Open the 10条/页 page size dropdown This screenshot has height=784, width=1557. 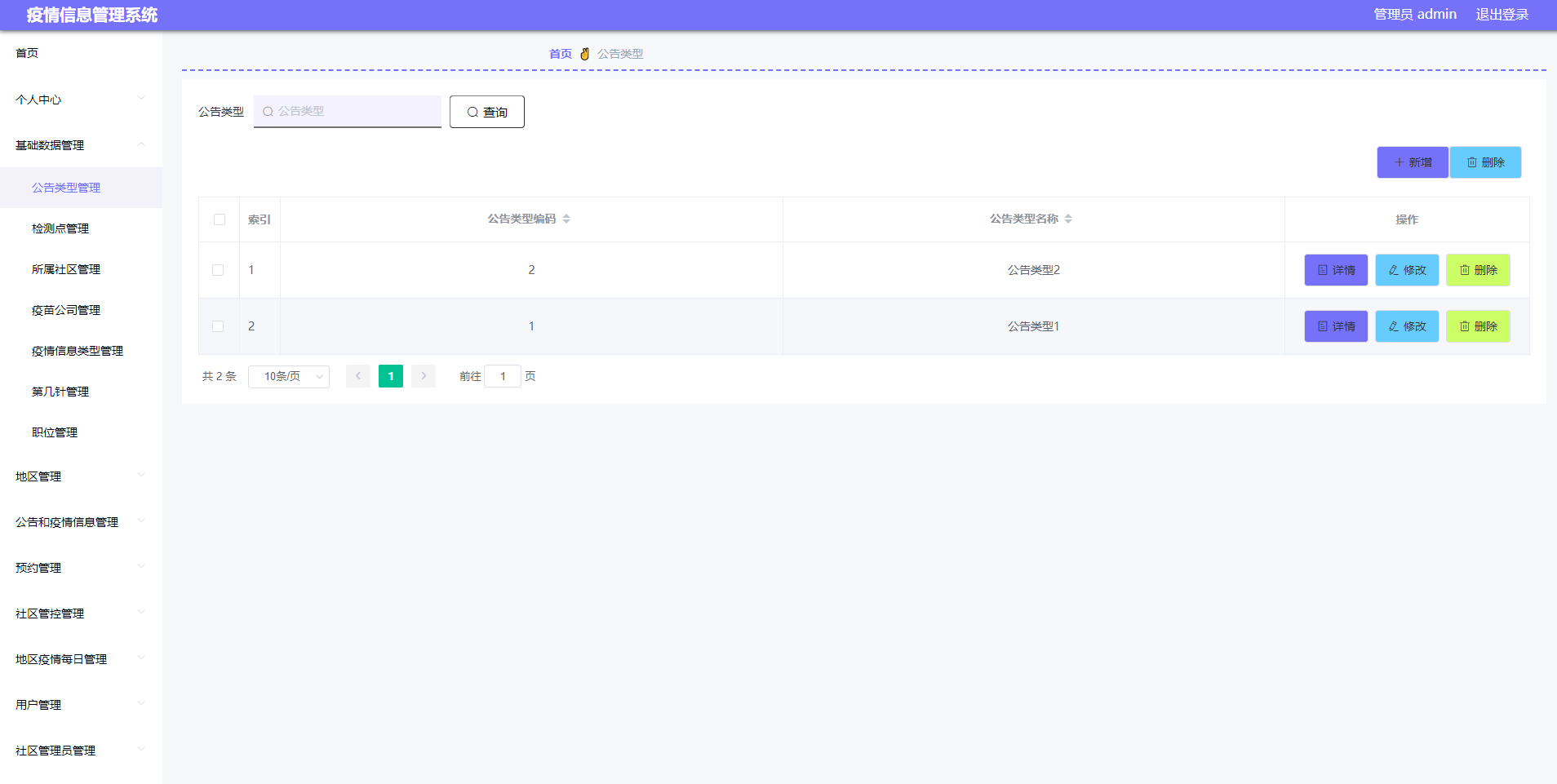tap(288, 376)
